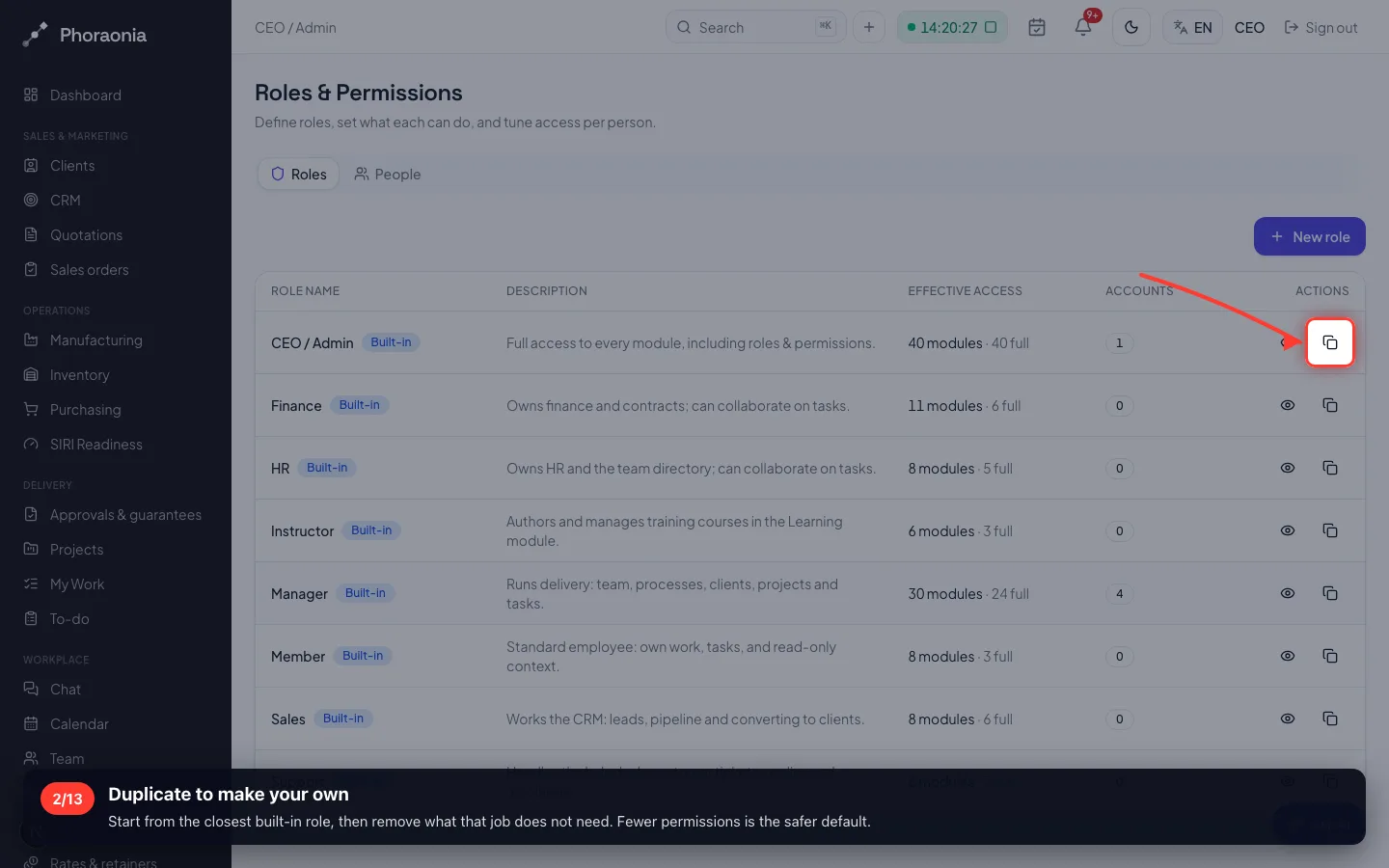Duplicate the HR role
The width and height of the screenshot is (1389, 868).
coord(1330,468)
